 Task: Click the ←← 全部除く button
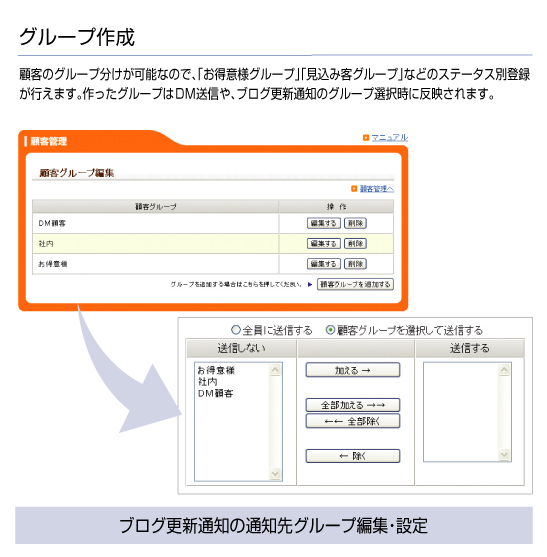tap(353, 421)
